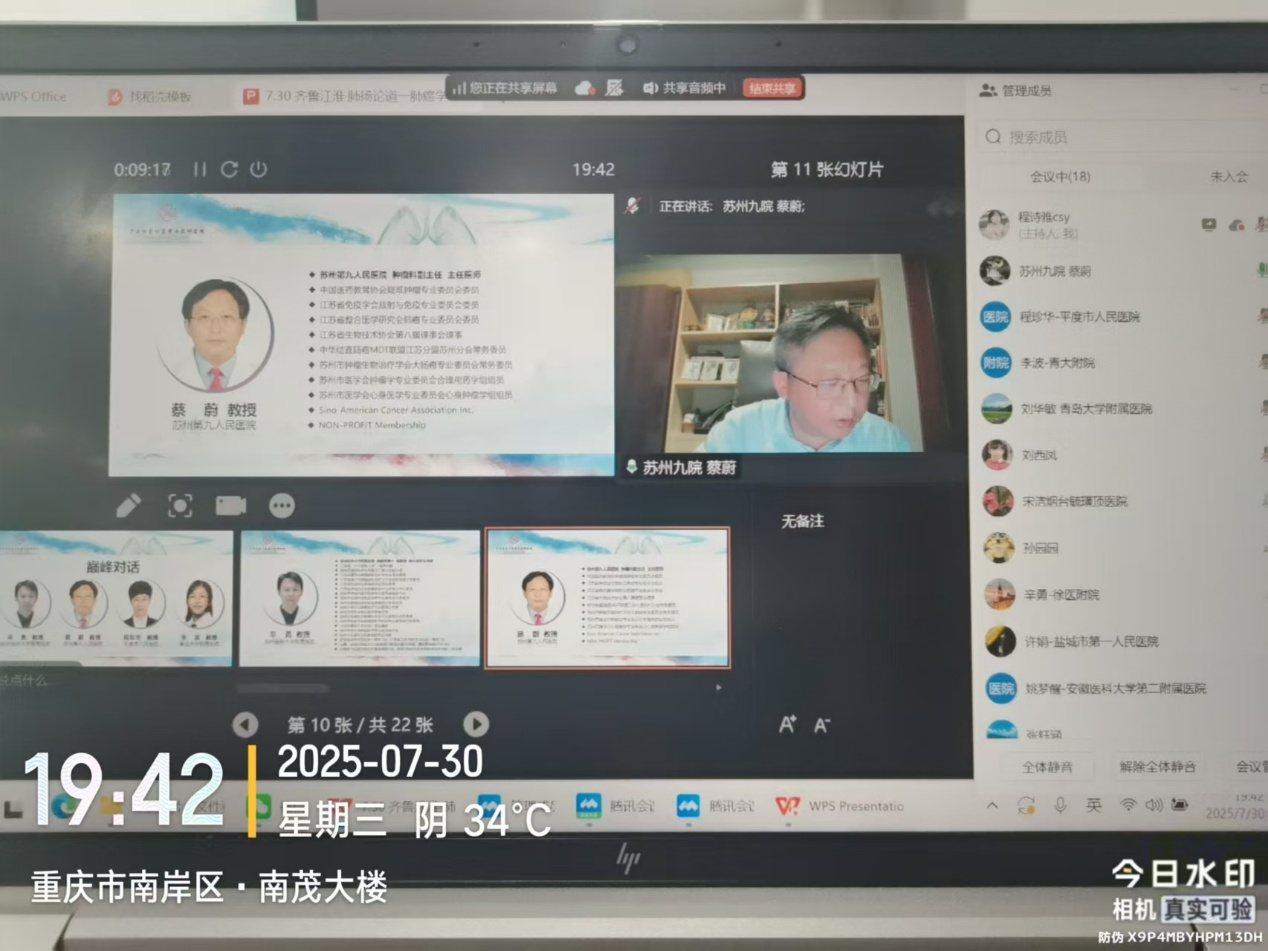Click the restart slideshow icon
This screenshot has width=1268, height=951.
(229, 169)
